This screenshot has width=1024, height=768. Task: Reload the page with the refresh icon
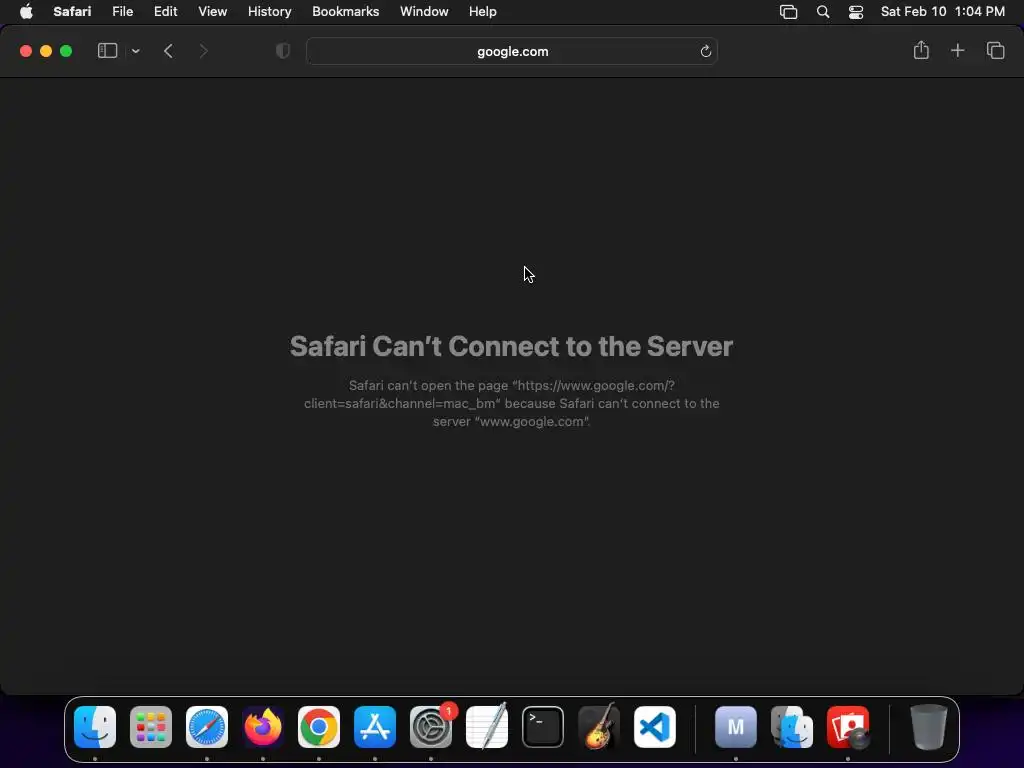point(705,52)
